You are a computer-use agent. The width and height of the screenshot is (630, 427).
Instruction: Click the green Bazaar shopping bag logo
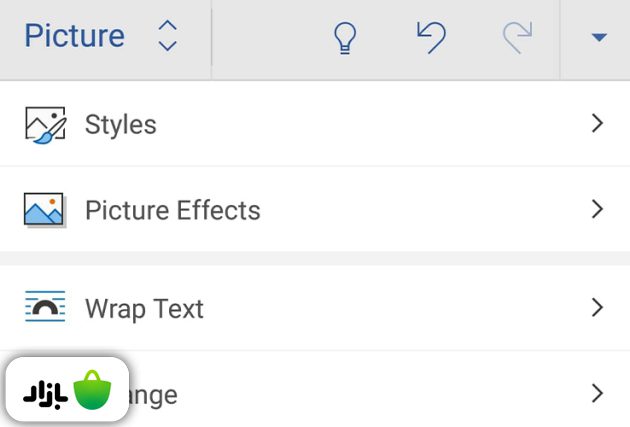(x=92, y=390)
